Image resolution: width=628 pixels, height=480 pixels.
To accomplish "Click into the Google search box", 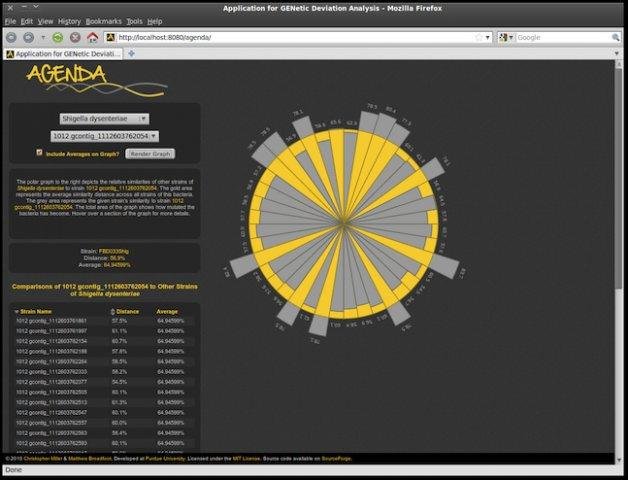I will (563, 37).
